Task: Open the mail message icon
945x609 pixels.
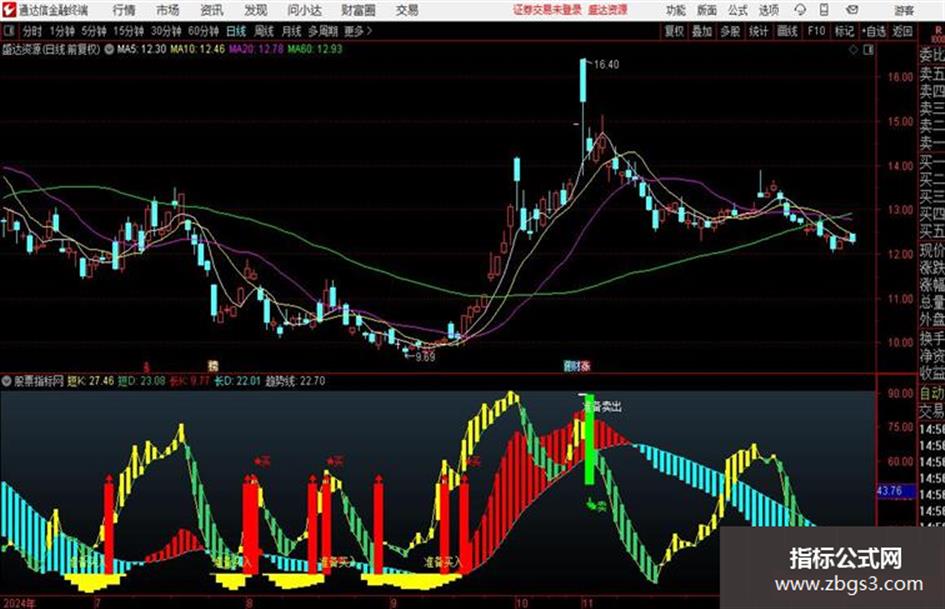Action: pos(852,10)
